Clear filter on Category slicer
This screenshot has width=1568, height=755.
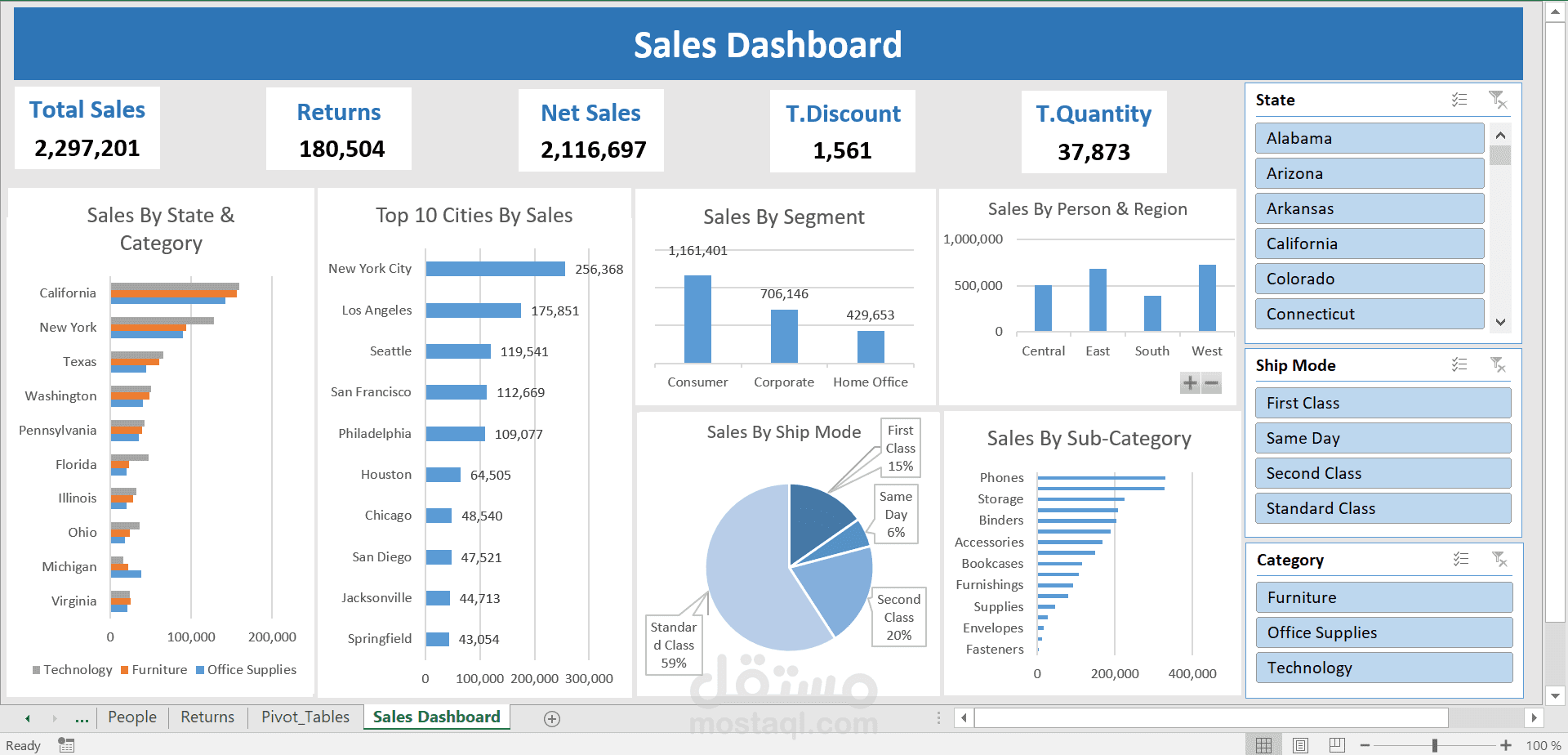click(x=1499, y=559)
